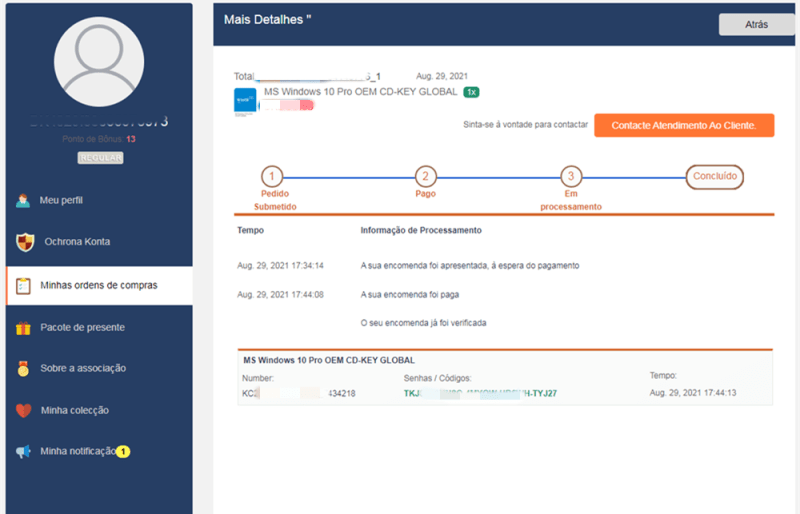Screen dimensions: 800x514
Task: Click 'A sua encomenda foi paga' text
Action: click(410, 295)
